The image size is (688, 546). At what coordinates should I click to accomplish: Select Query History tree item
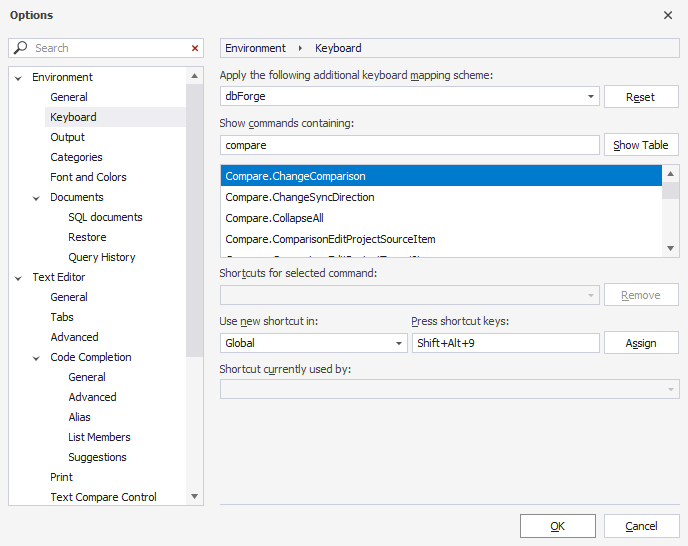[101, 257]
